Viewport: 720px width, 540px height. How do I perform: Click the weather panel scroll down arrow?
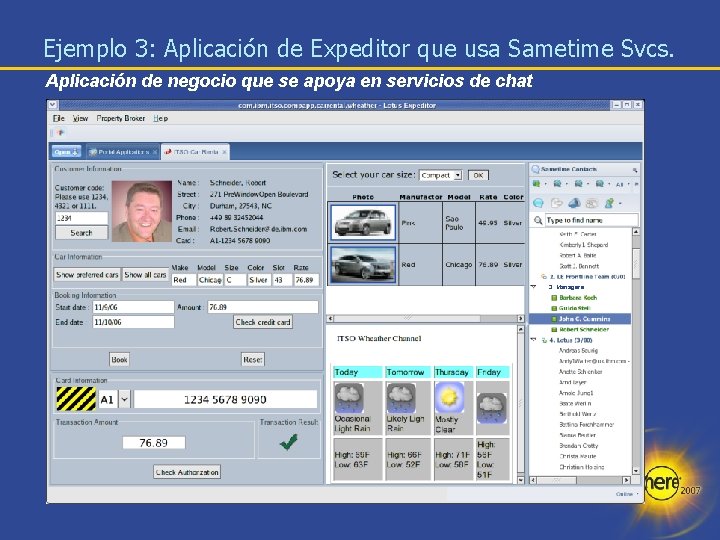pos(521,480)
